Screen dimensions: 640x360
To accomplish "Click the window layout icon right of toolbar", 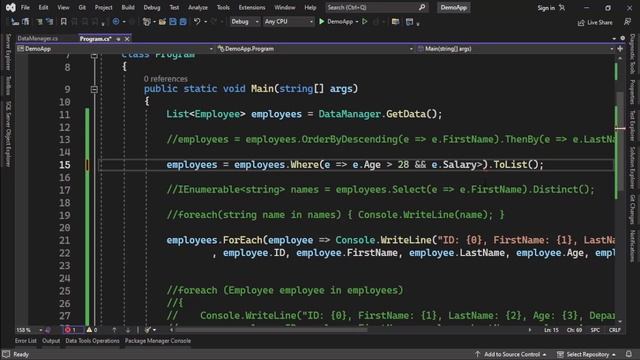I will pyautogui.click(x=409, y=22).
